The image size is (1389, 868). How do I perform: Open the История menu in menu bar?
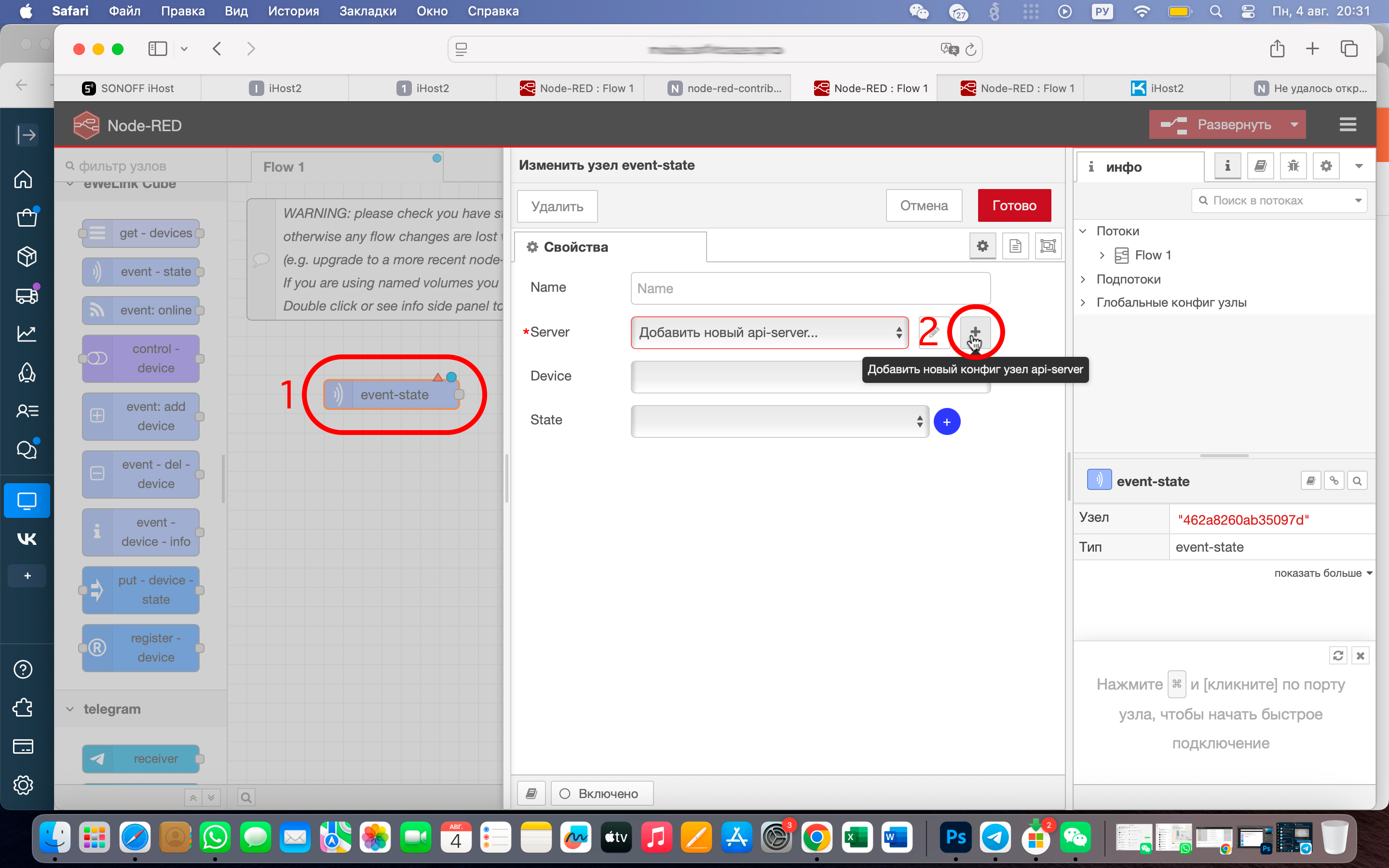point(293,11)
